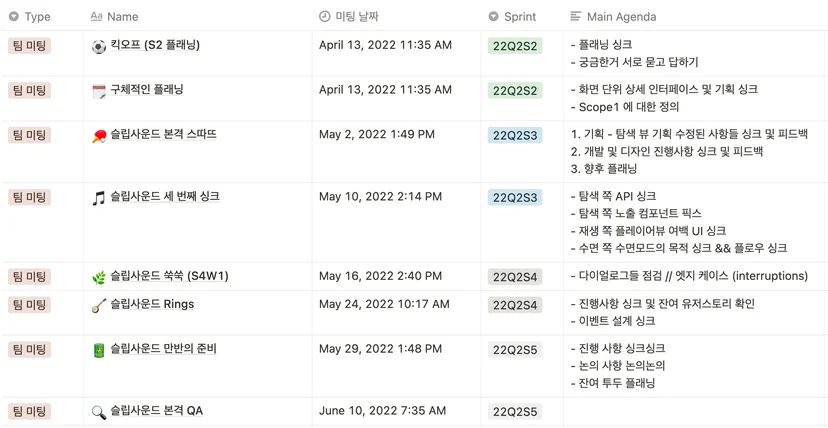Click the magnifying glass icon beside 본격 QA

(x=99, y=412)
